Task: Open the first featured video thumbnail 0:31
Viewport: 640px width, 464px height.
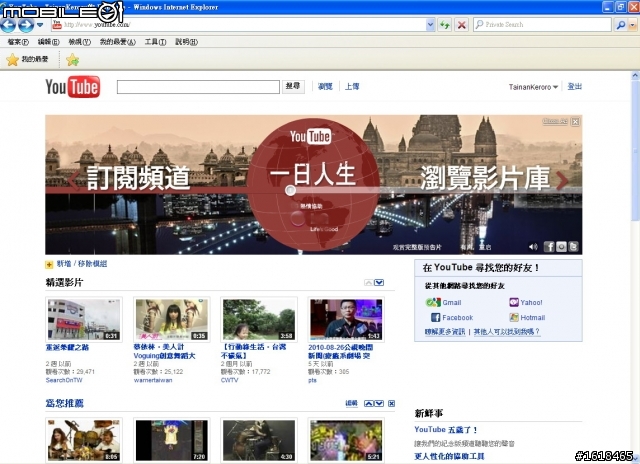Action: (84, 319)
